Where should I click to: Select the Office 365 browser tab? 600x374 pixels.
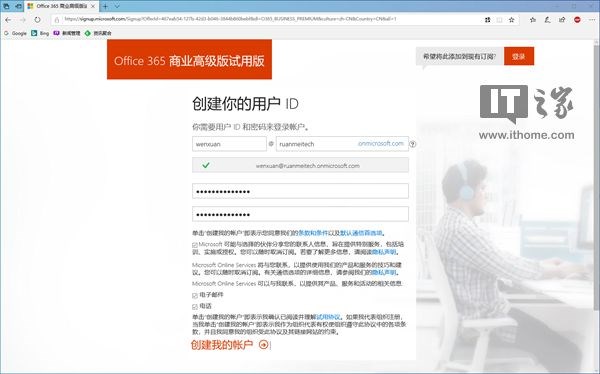(62, 6)
